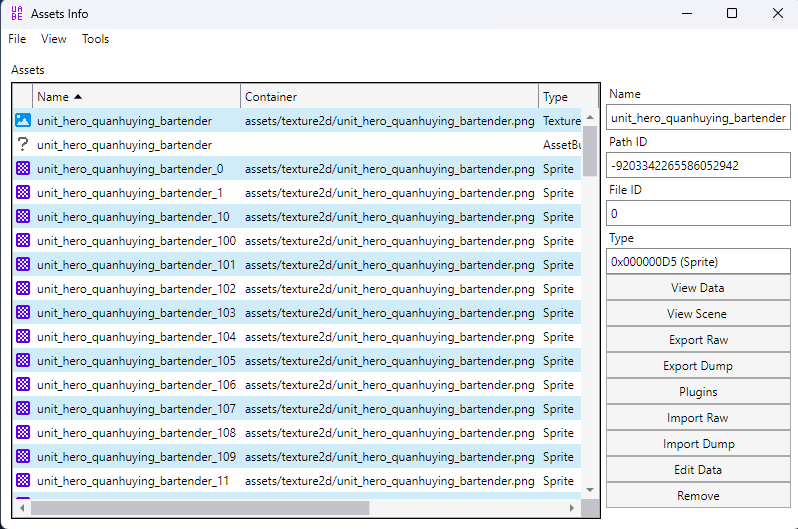Image resolution: width=798 pixels, height=529 pixels.
Task: Click the sprite icon for unit_hero_quanhuying_bartender_108
Action: 23,433
